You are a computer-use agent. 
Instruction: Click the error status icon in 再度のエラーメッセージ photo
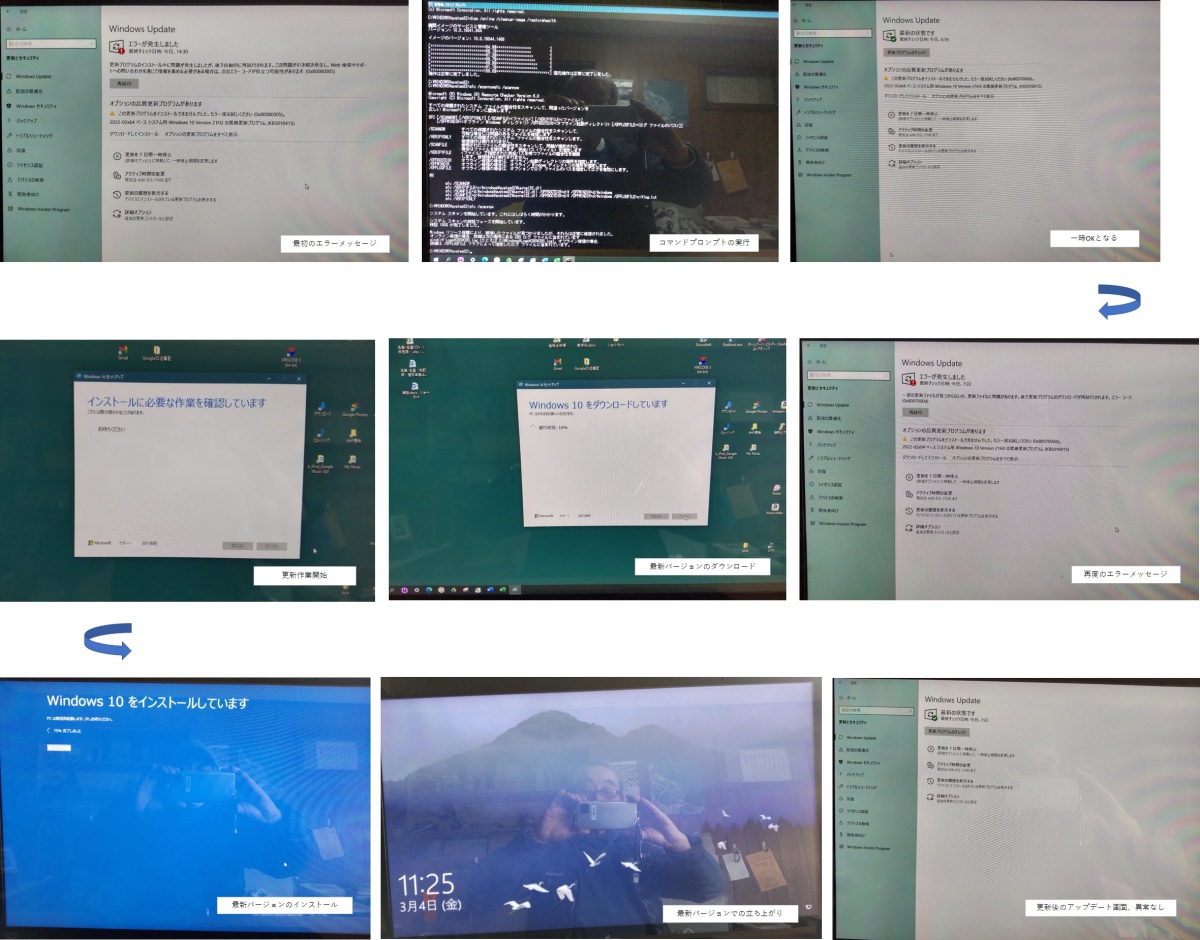click(x=909, y=380)
